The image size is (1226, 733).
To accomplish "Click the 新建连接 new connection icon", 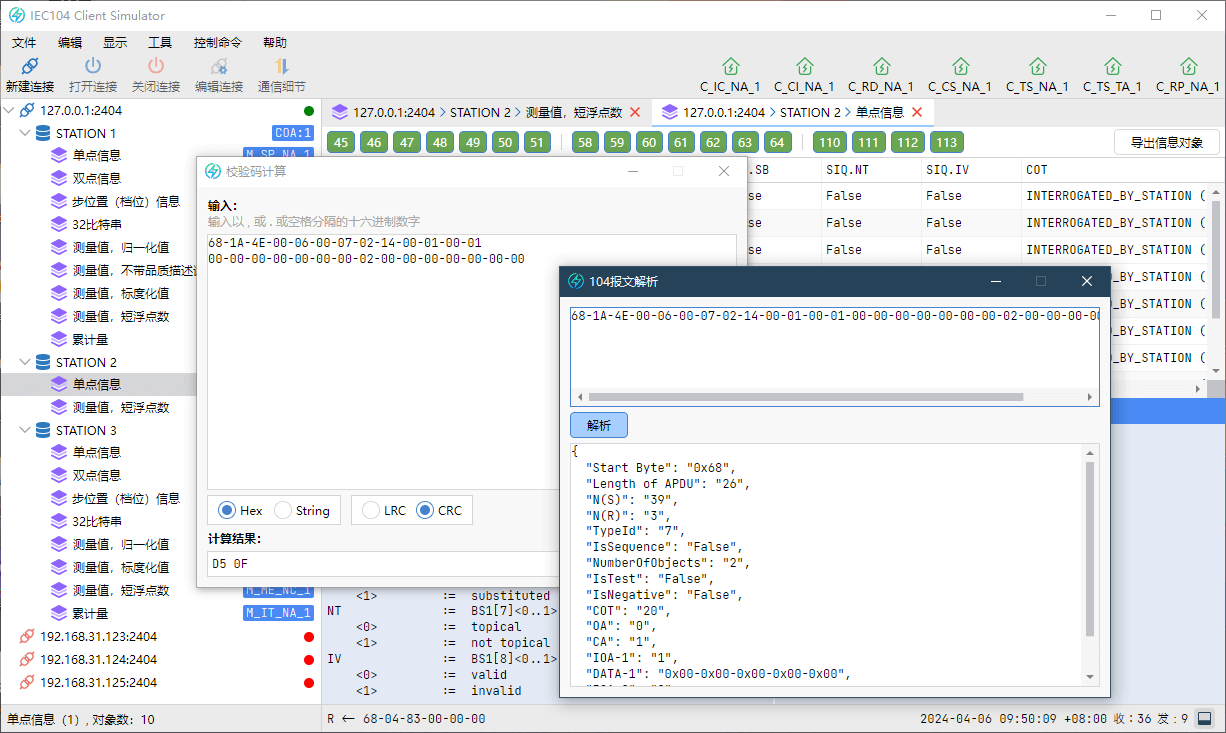I will tap(29, 66).
